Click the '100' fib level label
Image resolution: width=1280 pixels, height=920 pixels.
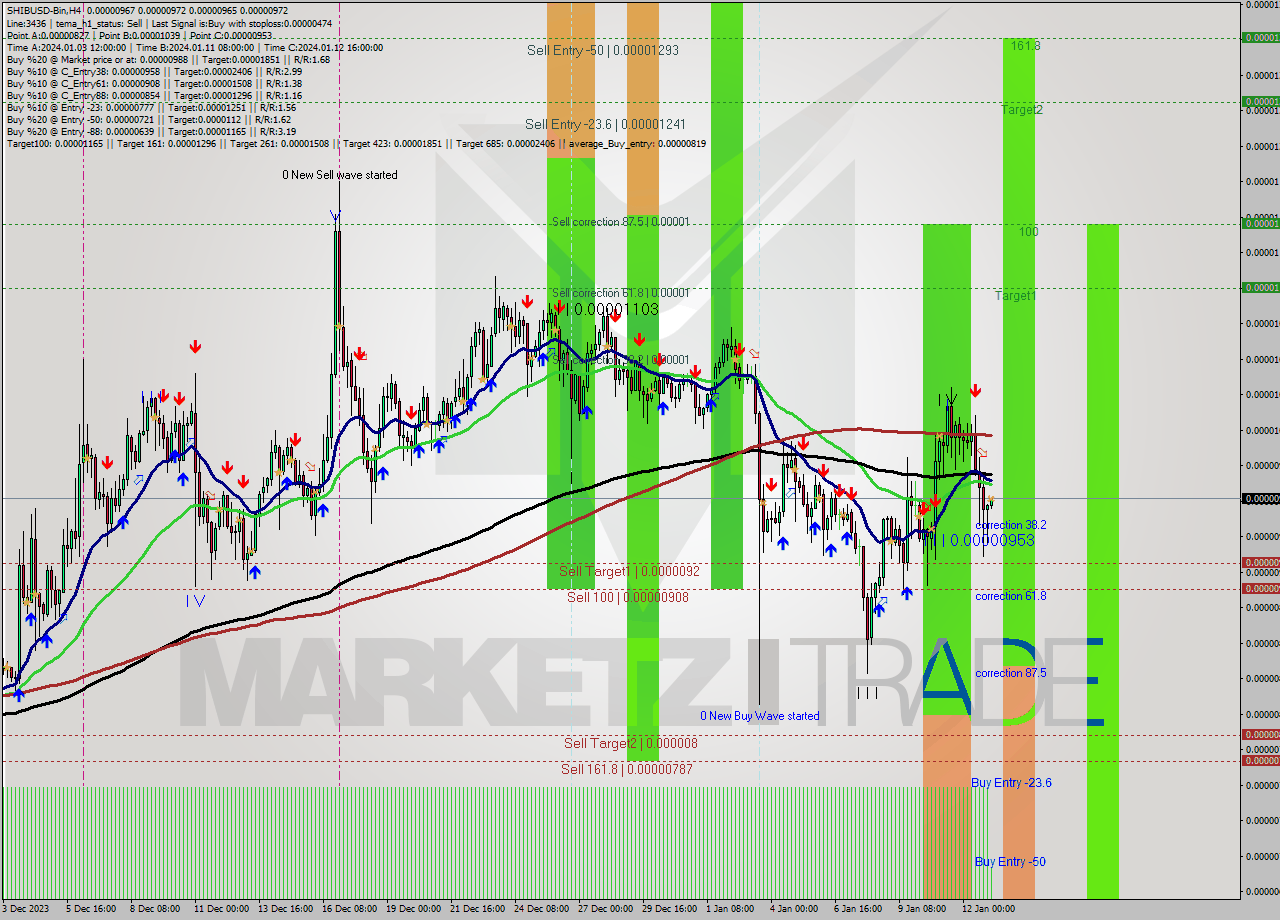click(1029, 232)
